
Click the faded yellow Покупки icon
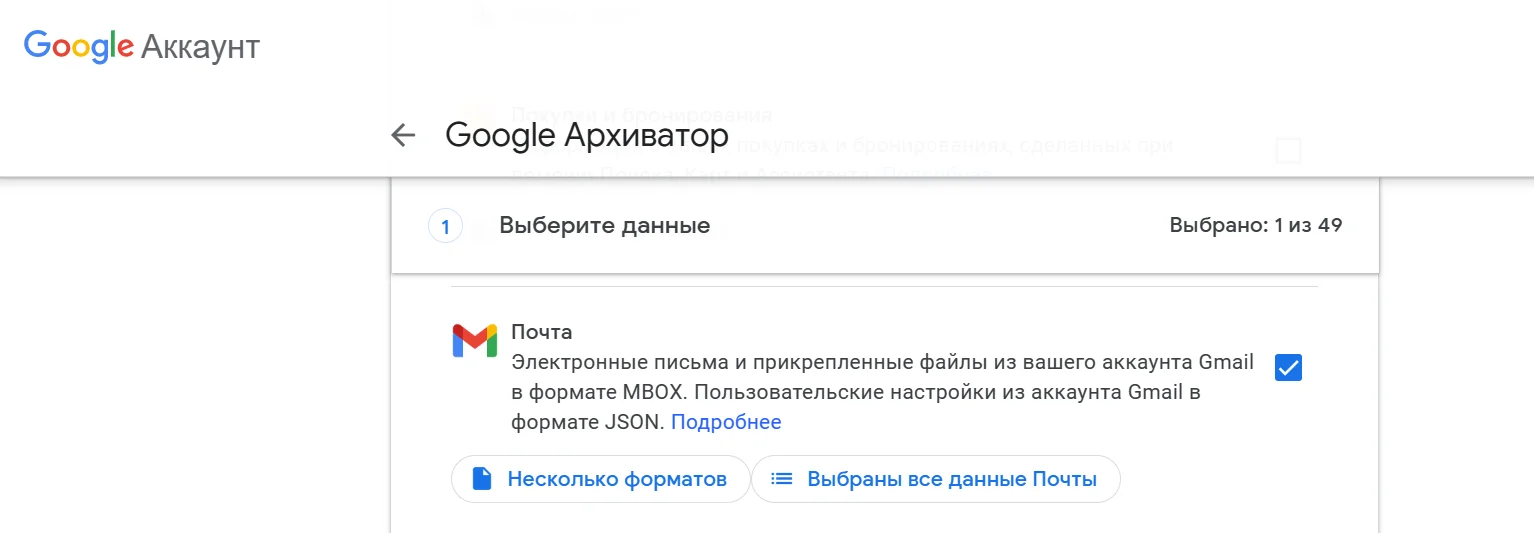481,113
